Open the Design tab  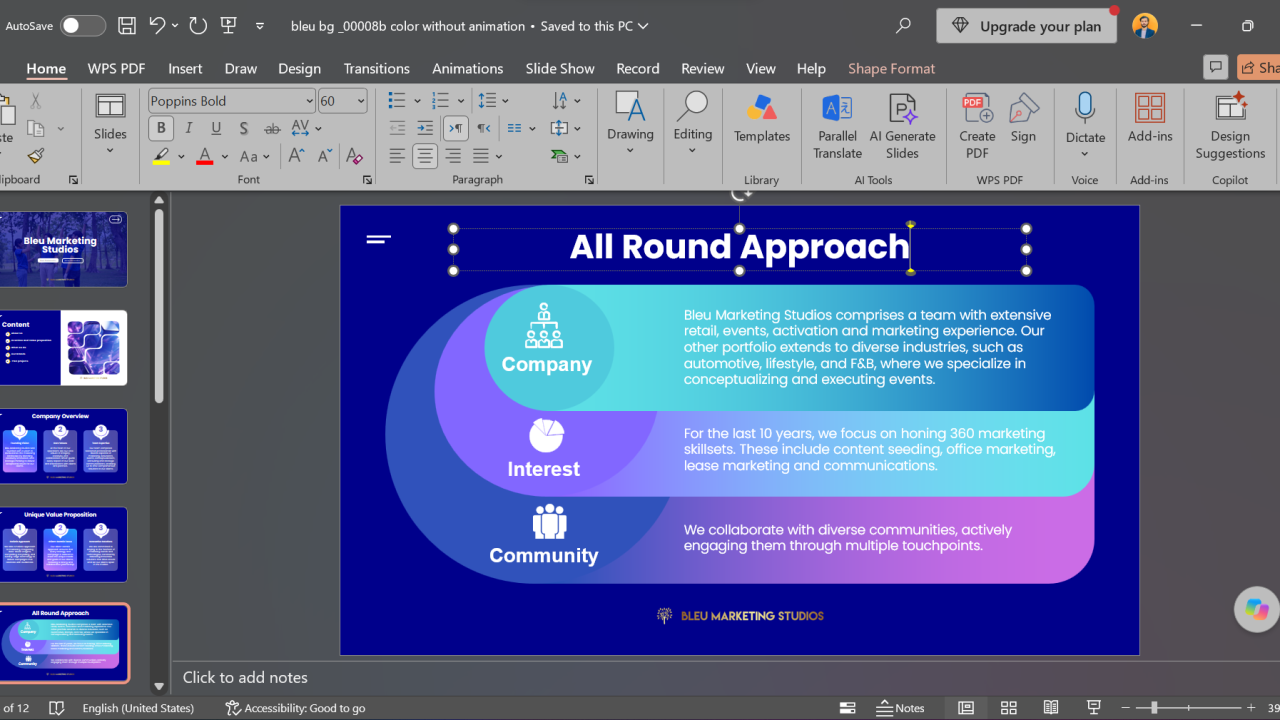click(x=299, y=68)
